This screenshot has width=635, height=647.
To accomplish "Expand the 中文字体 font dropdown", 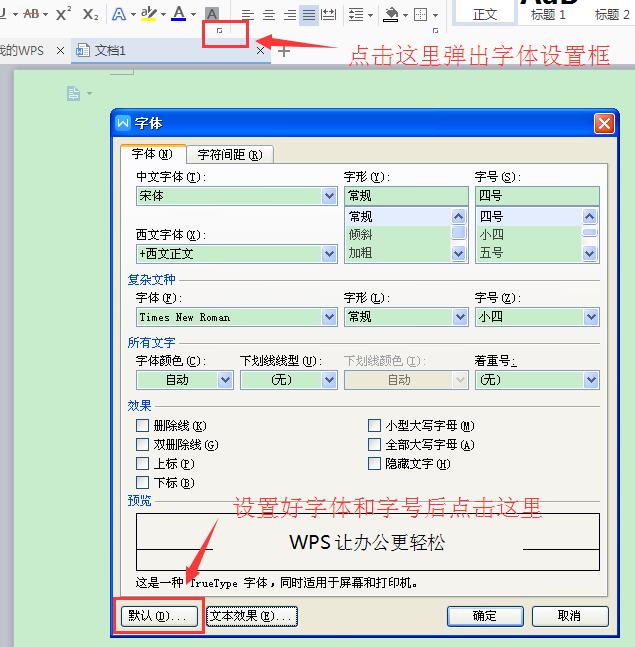I will pyautogui.click(x=329, y=197).
